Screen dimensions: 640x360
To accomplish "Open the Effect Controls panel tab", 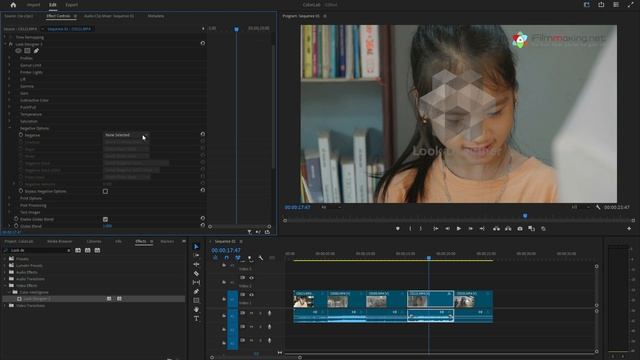I will tap(58, 16).
